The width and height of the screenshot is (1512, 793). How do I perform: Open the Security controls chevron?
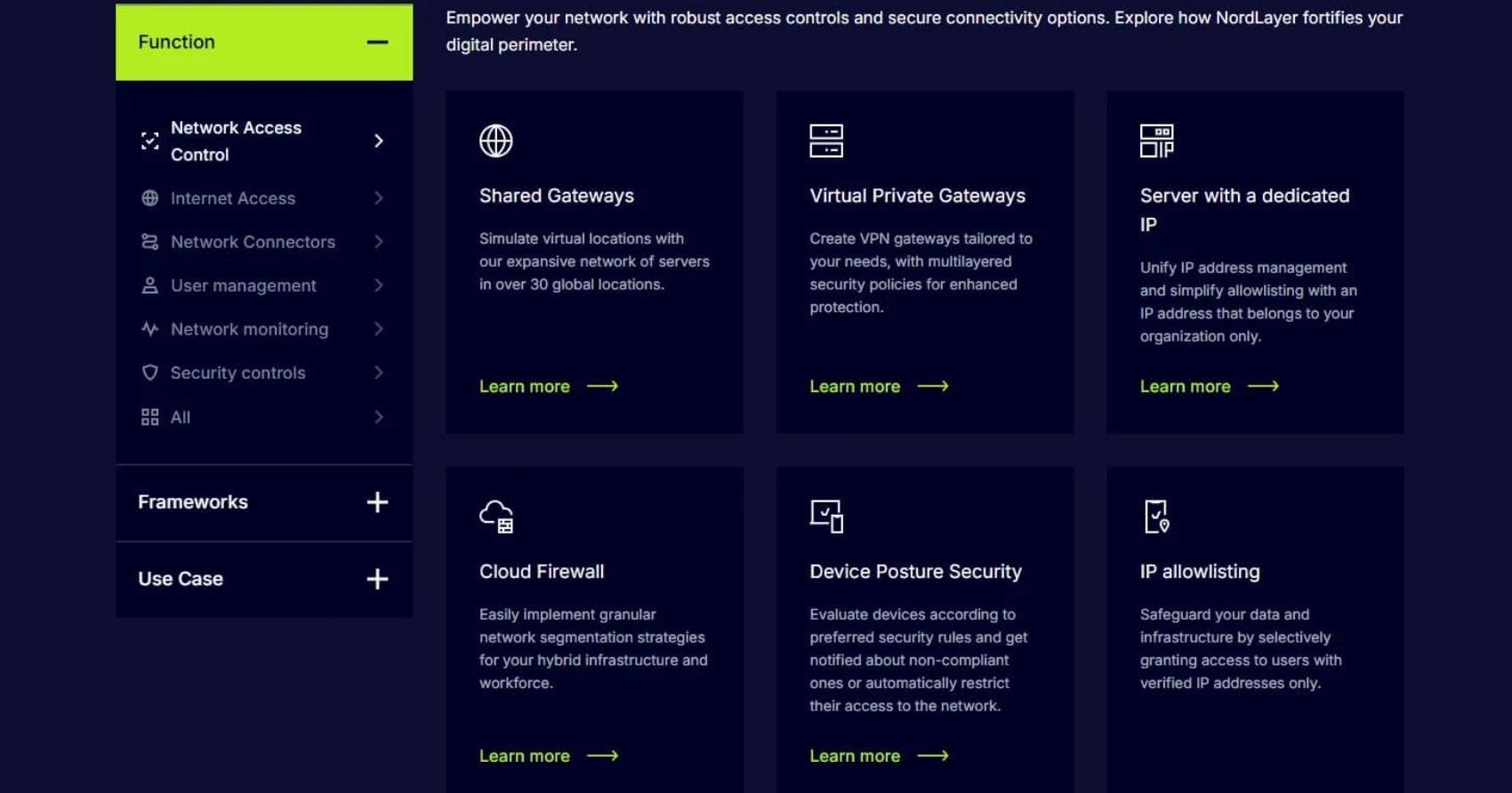point(379,372)
